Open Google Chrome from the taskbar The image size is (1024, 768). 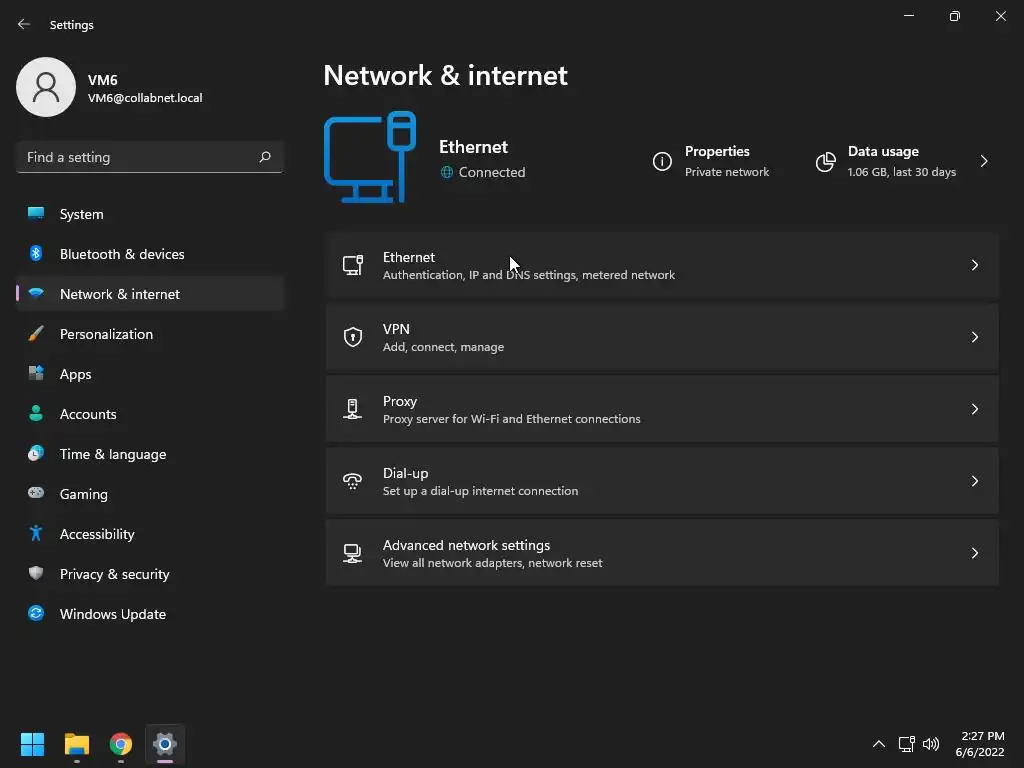coord(121,744)
